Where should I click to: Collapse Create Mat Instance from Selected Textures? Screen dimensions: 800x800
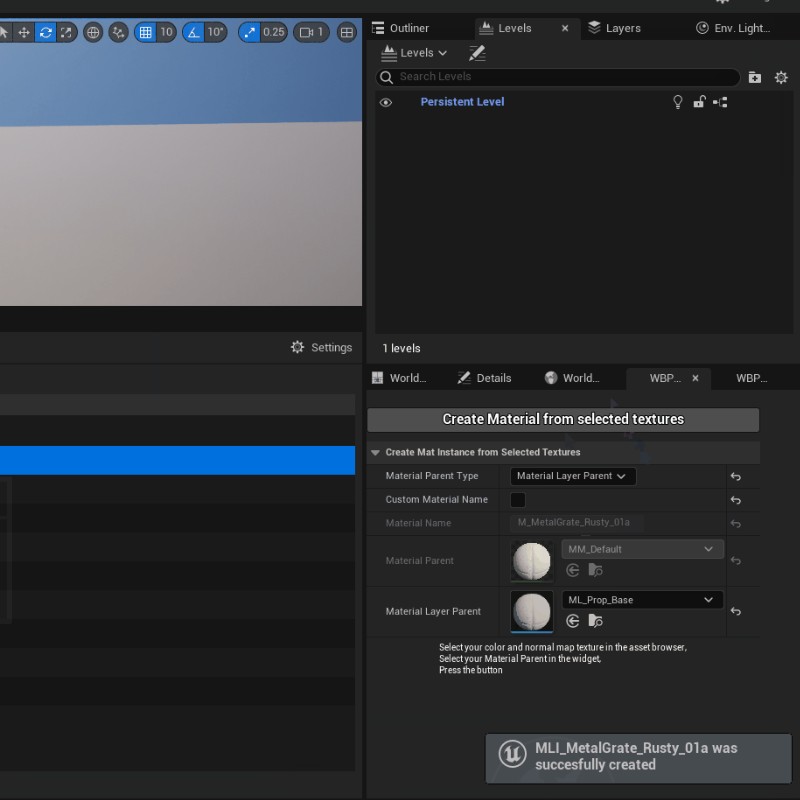pyautogui.click(x=376, y=452)
